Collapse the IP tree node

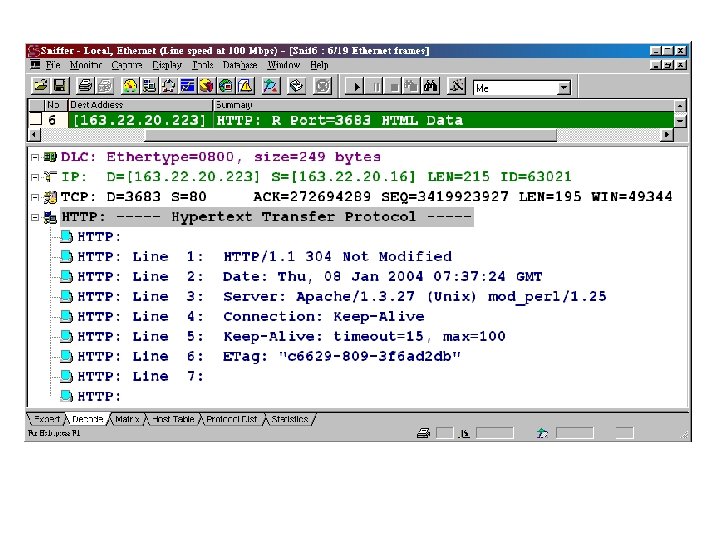click(x=35, y=177)
